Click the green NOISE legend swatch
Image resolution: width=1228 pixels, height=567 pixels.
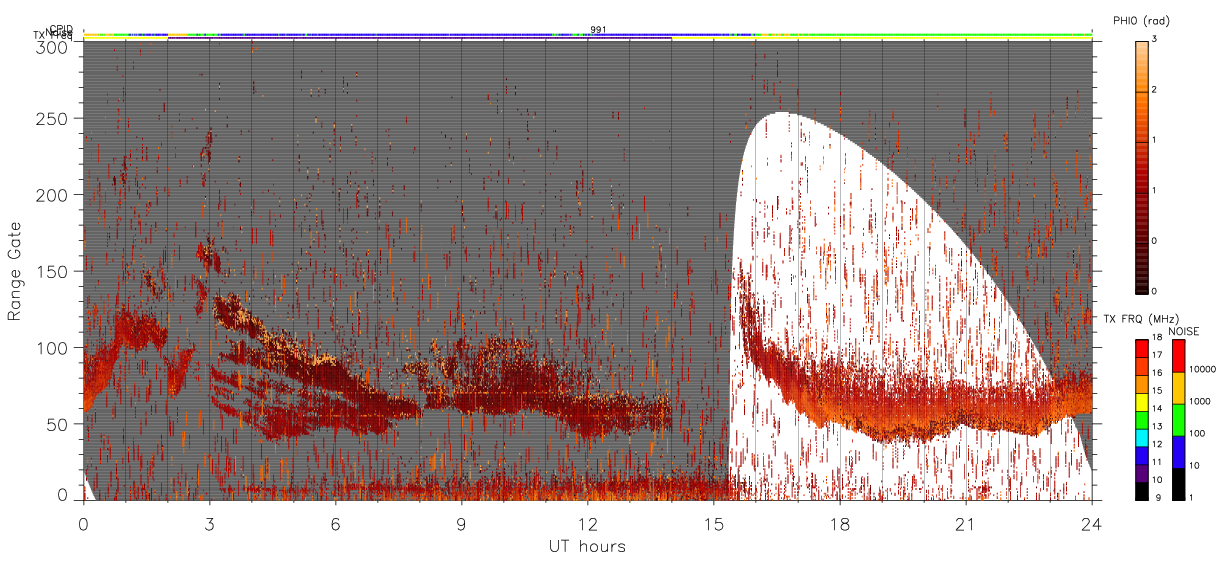[x=1179, y=420]
